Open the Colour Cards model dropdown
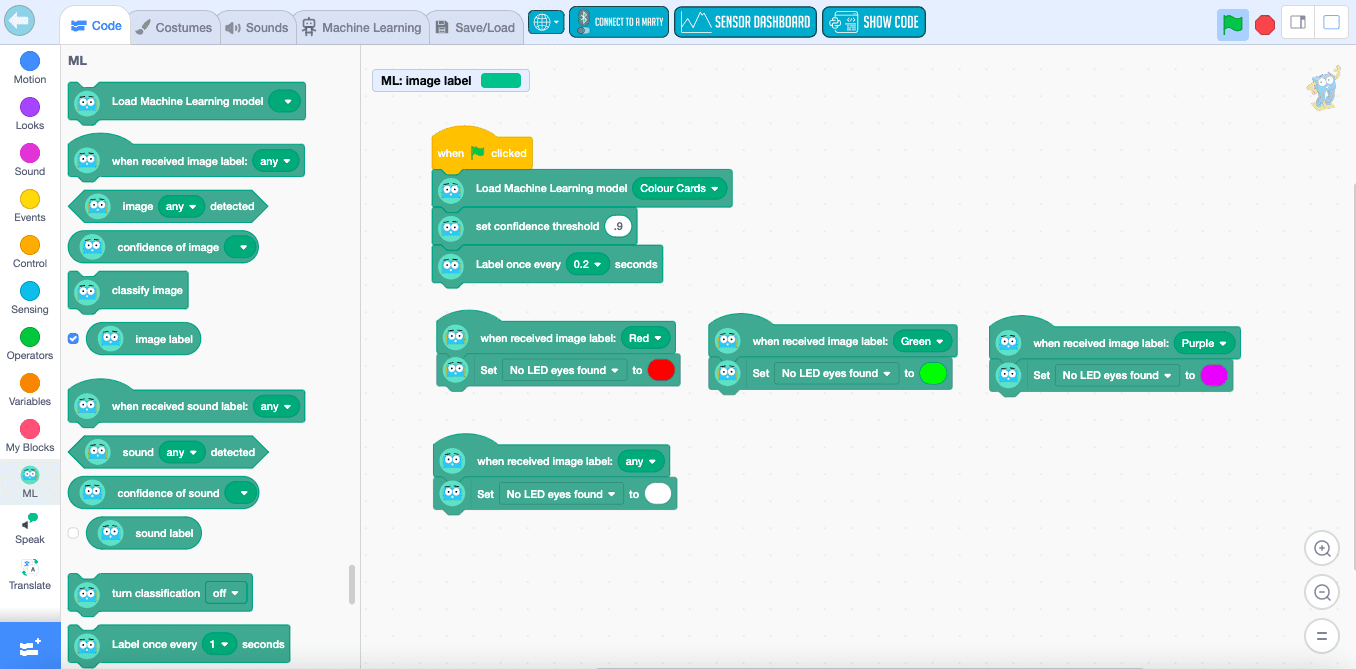Screen dimensions: 1356x669 coord(679,188)
